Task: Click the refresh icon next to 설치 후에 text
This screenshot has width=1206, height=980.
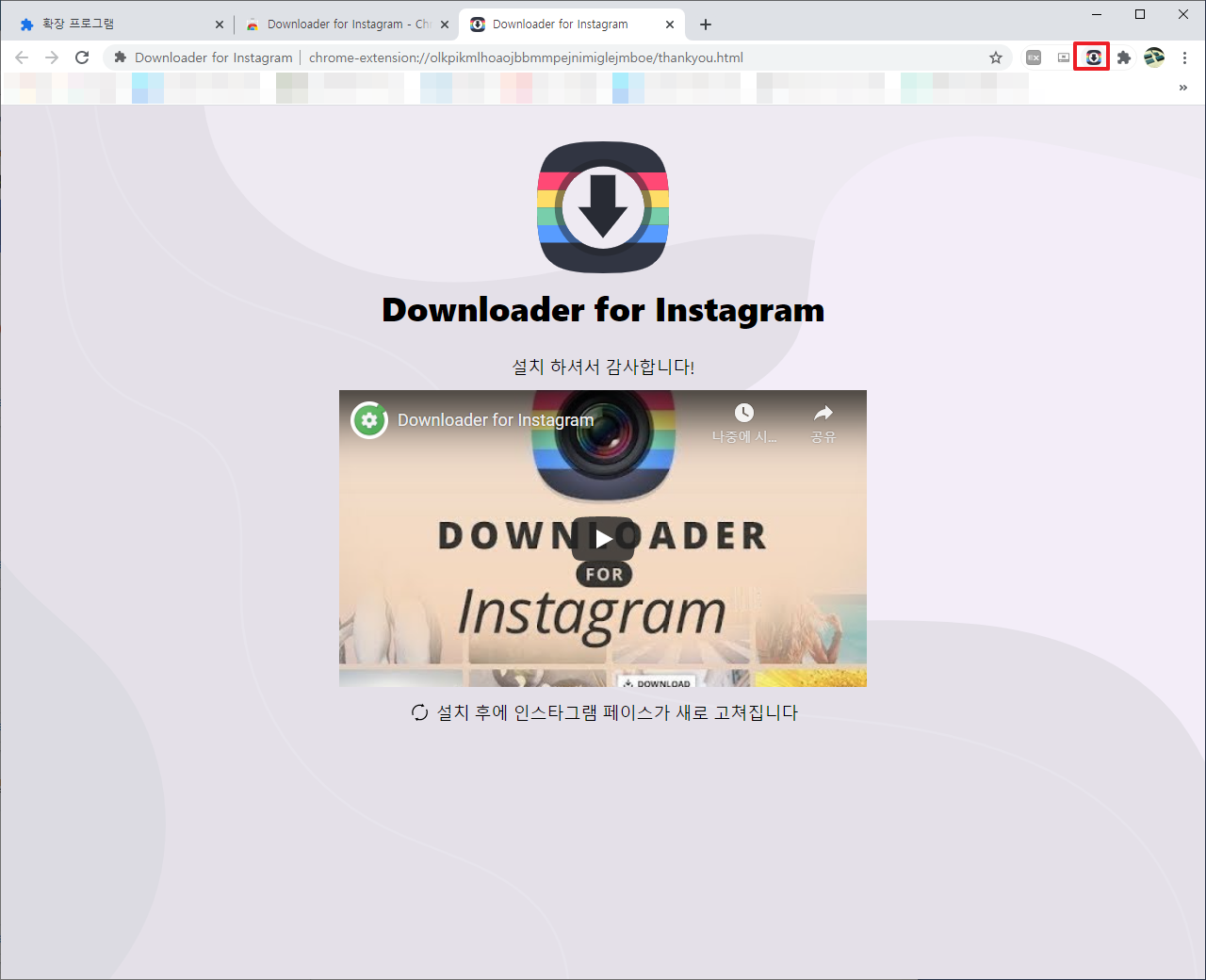Action: click(420, 713)
